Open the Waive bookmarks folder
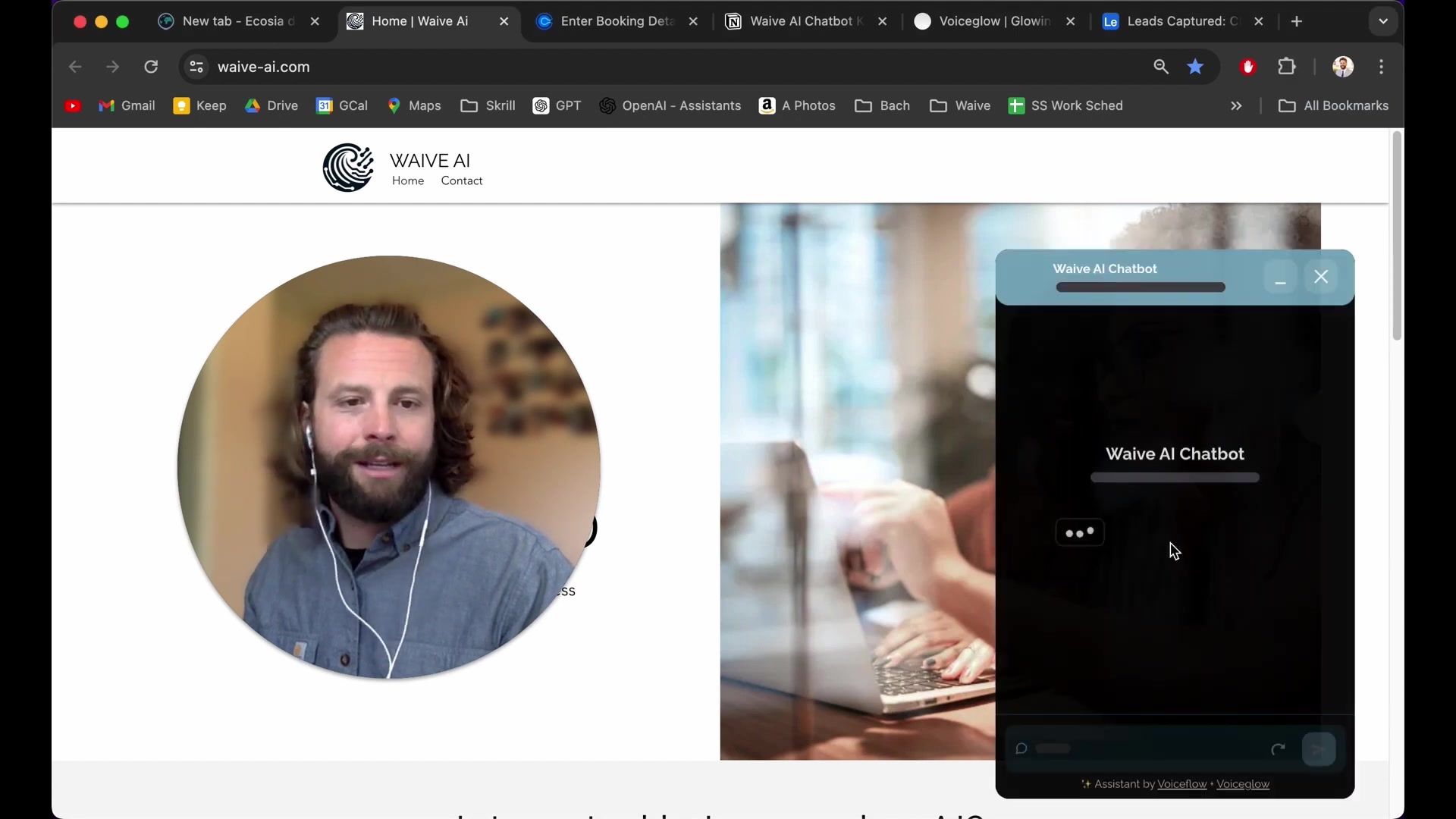 pyautogui.click(x=960, y=106)
